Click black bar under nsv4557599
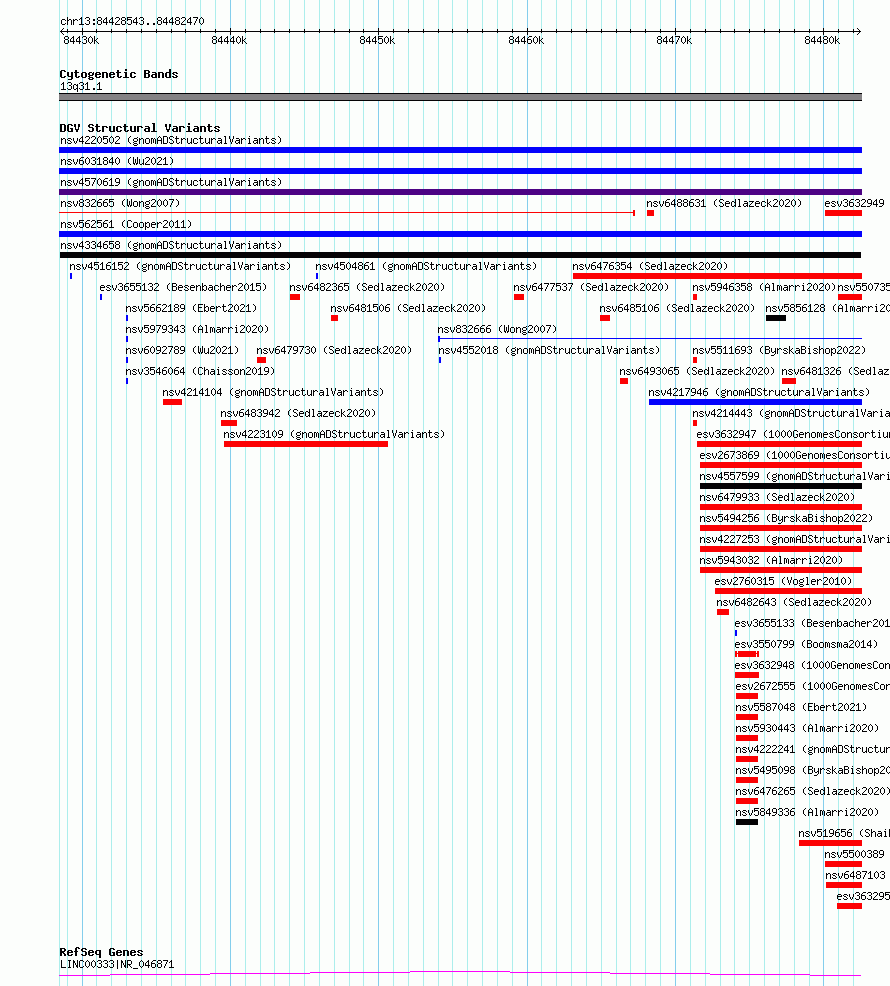Image resolution: width=890 pixels, height=986 pixels. (781, 486)
